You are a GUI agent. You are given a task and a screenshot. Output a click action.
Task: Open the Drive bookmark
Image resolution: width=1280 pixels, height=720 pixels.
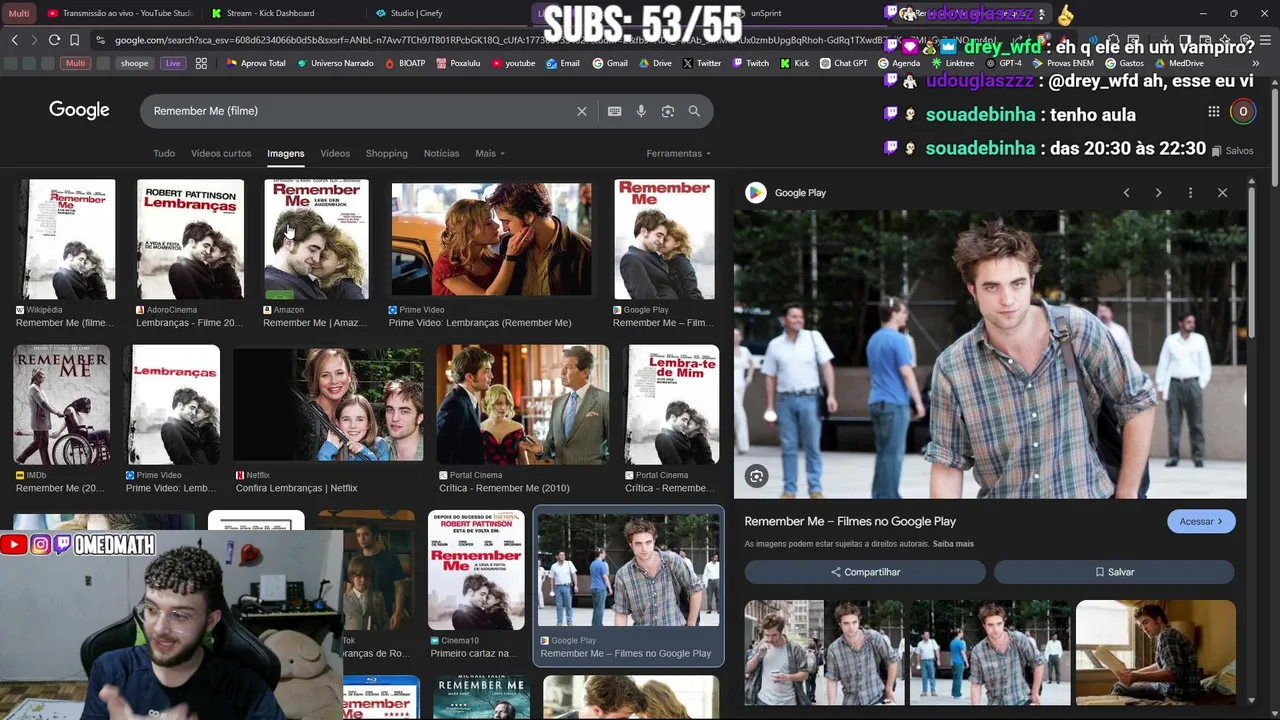coord(655,63)
